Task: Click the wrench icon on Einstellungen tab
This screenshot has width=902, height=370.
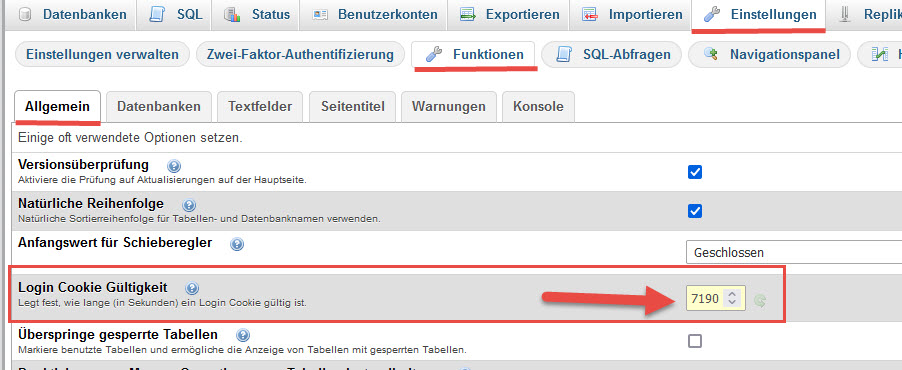Action: click(713, 14)
